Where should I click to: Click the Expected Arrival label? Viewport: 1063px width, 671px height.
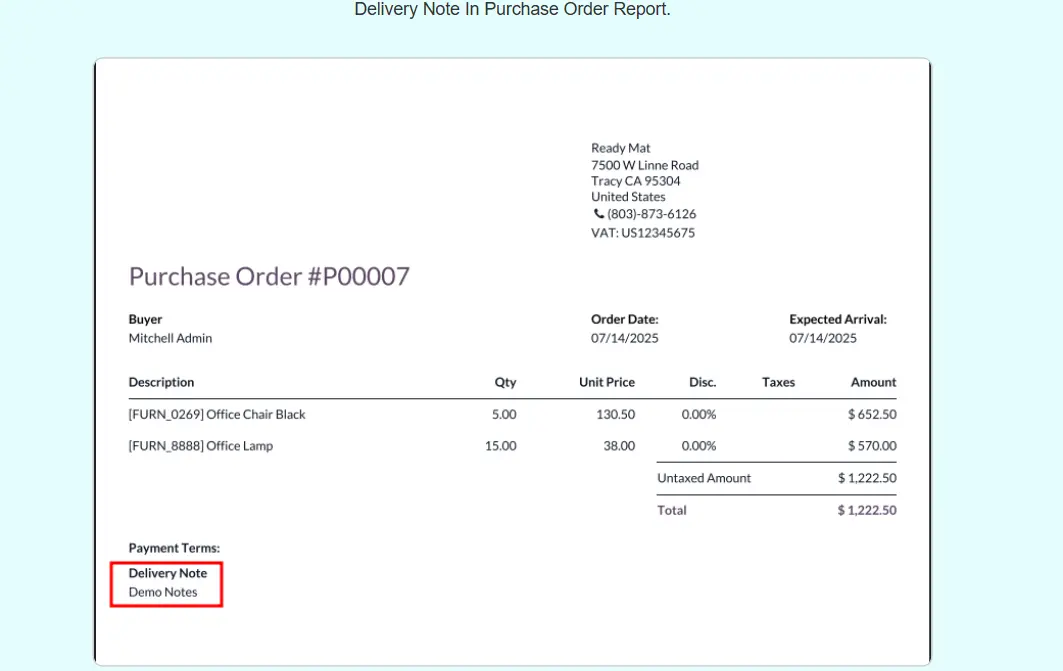(837, 320)
